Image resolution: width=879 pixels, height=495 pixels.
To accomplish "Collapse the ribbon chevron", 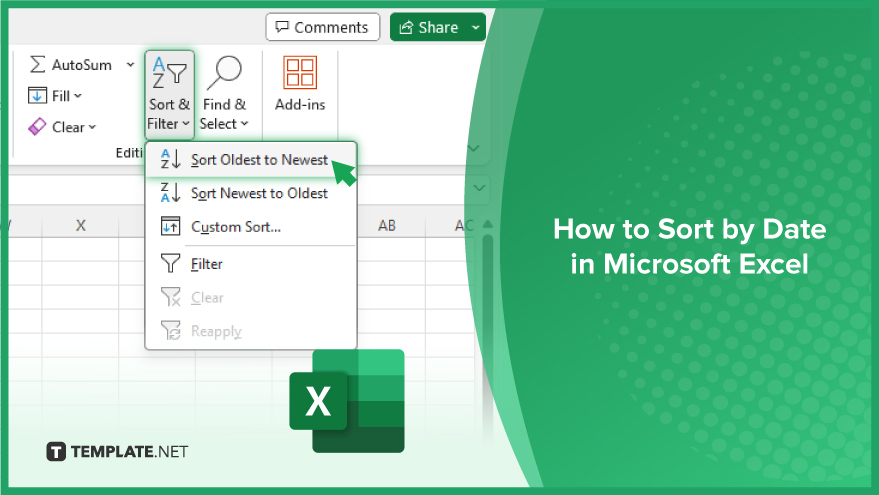I will coord(474,149).
